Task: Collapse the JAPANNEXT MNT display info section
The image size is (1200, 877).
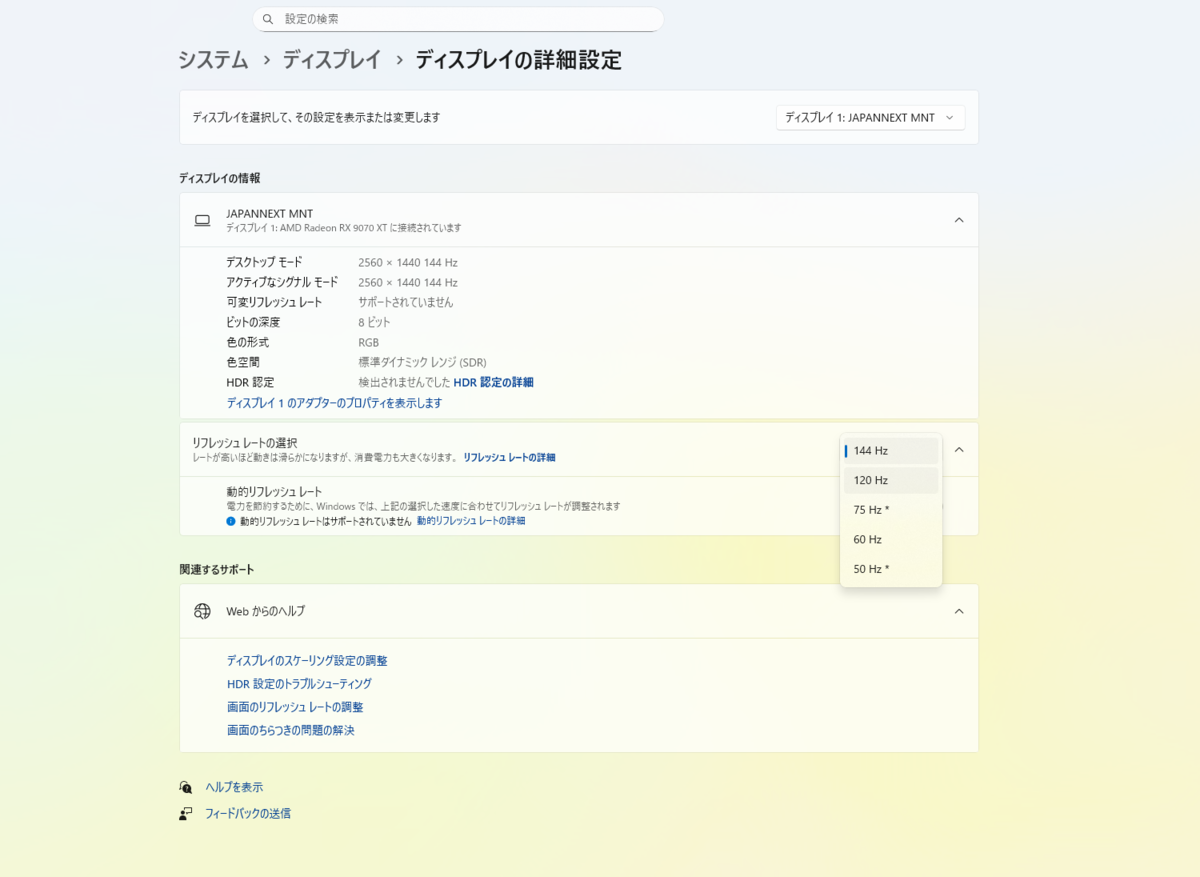Action: pyautogui.click(x=958, y=219)
